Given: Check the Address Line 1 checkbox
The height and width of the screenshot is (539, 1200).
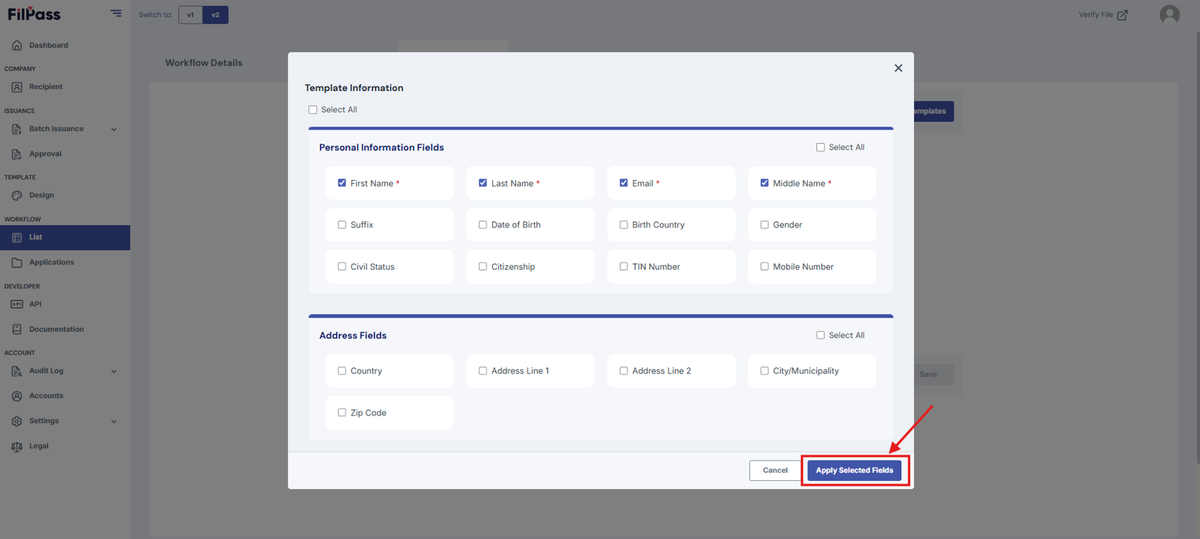Looking at the screenshot, I should pos(483,371).
